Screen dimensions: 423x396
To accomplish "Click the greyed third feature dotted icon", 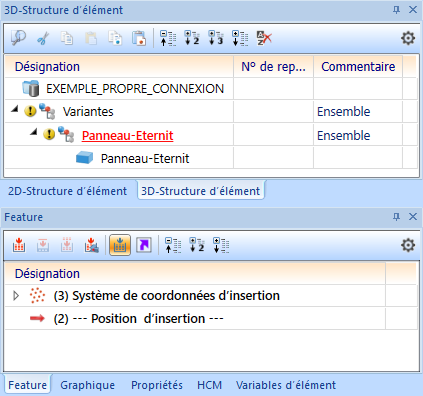I will point(67,245).
